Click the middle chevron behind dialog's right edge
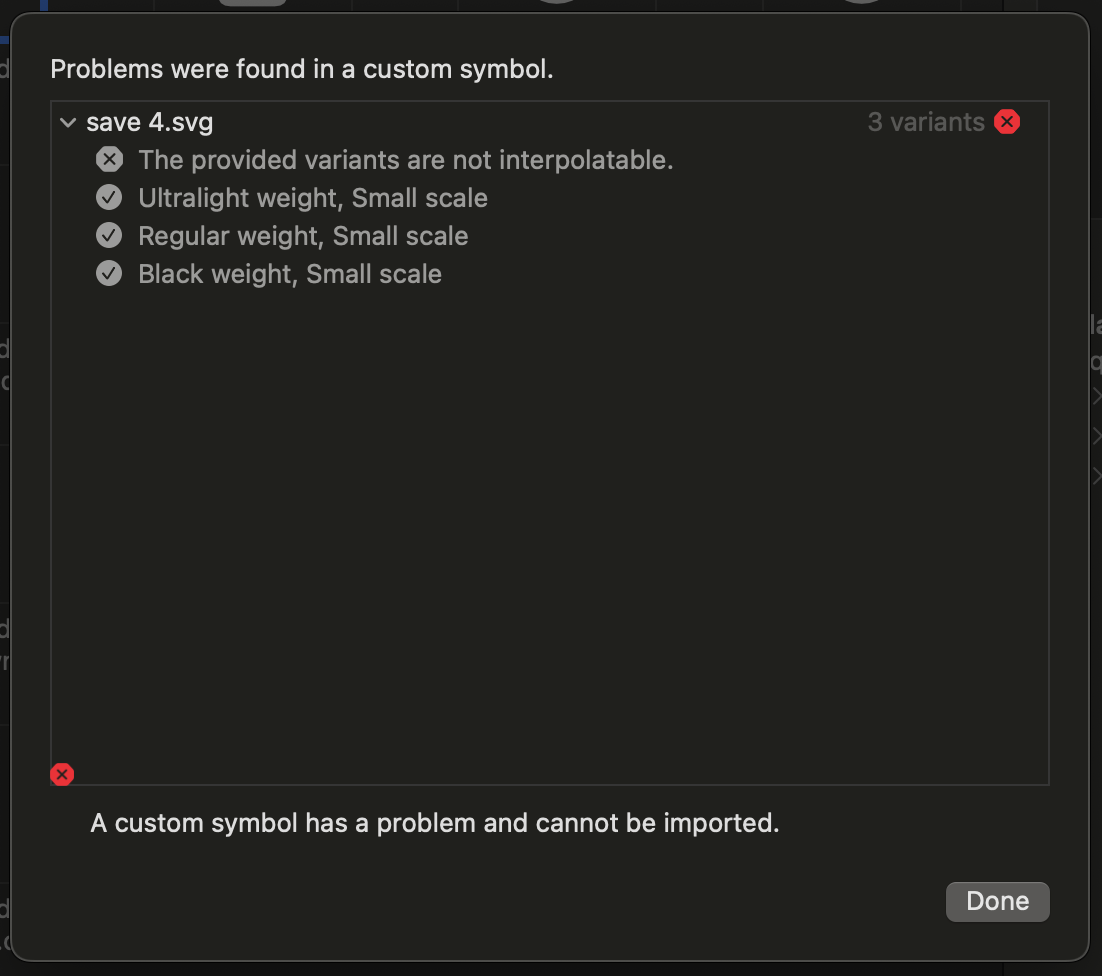 1096,436
